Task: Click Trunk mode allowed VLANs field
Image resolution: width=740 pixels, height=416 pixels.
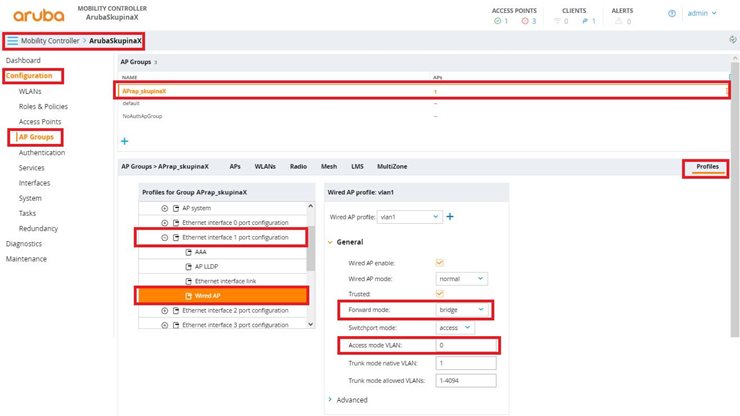Action: [466, 381]
